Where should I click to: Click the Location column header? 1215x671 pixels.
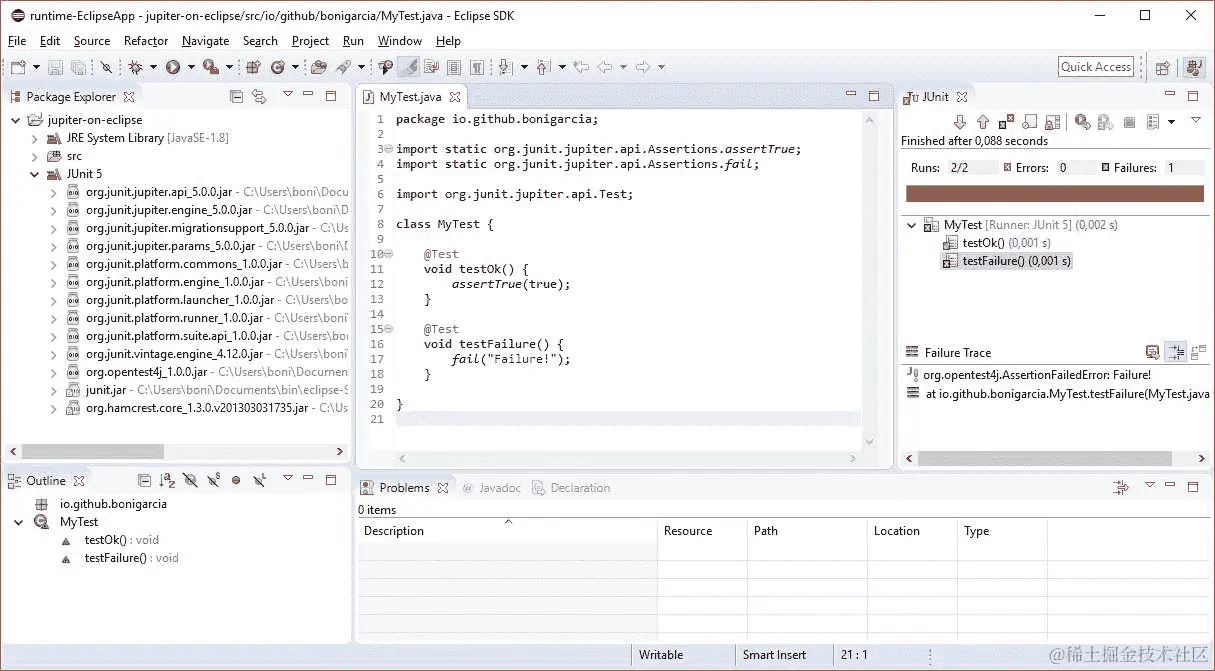[x=912, y=531]
